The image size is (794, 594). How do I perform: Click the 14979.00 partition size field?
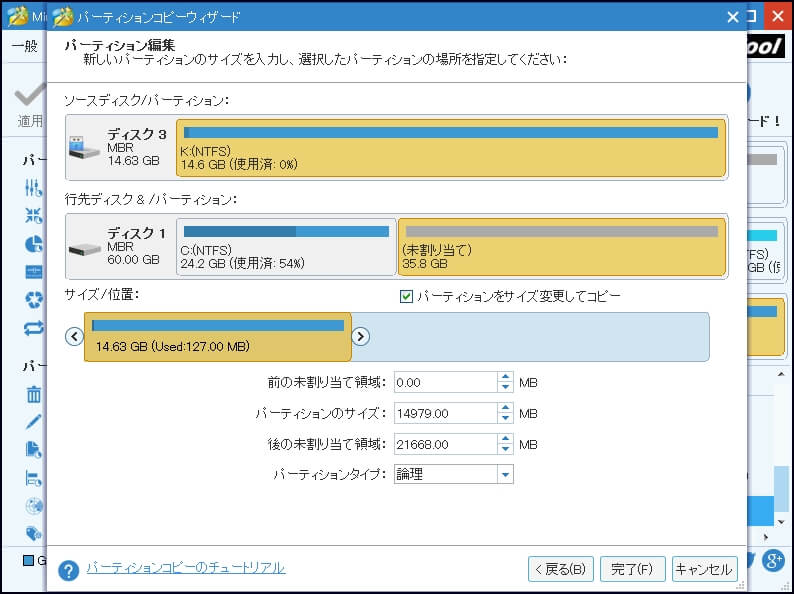coord(446,413)
